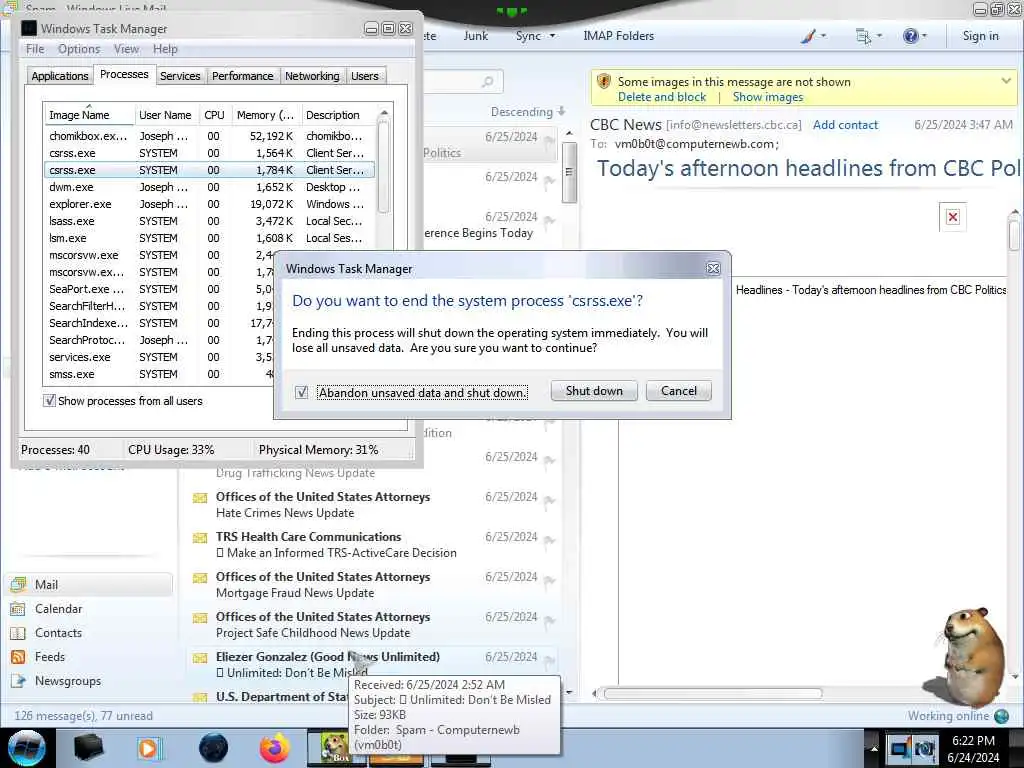
Task: Open IMAP Folders in Live Mail
Action: tap(618, 36)
